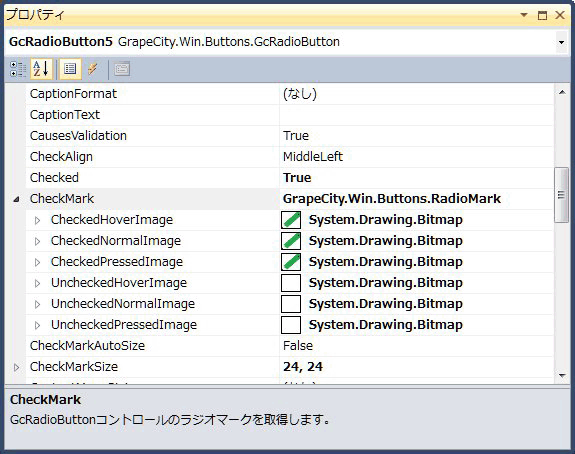Click System.Drawing.Bitmap text for UncheckedPressedImage
The width and height of the screenshot is (575, 454).
(x=386, y=325)
